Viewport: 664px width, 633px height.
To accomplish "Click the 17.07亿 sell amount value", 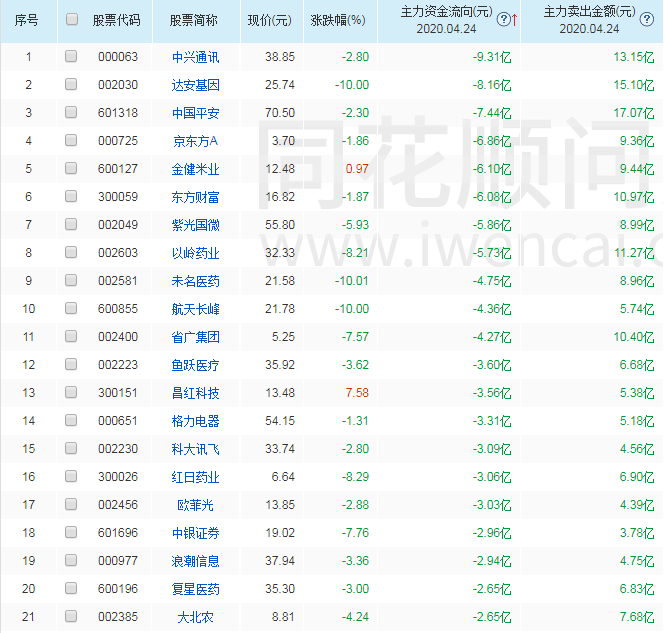I will 634,113.
